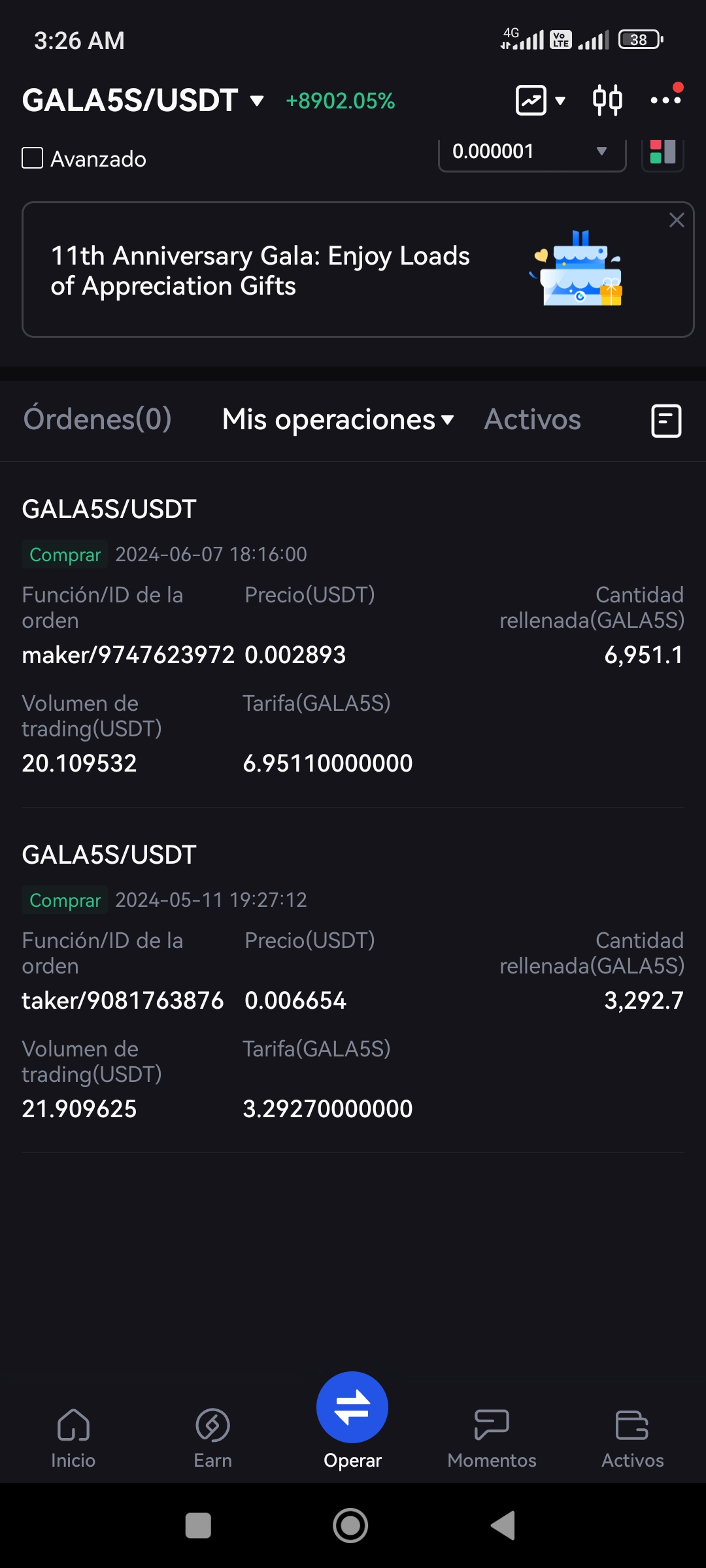Switch to the Órdenes(0) tab
This screenshot has height=1568, width=706.
click(x=97, y=419)
